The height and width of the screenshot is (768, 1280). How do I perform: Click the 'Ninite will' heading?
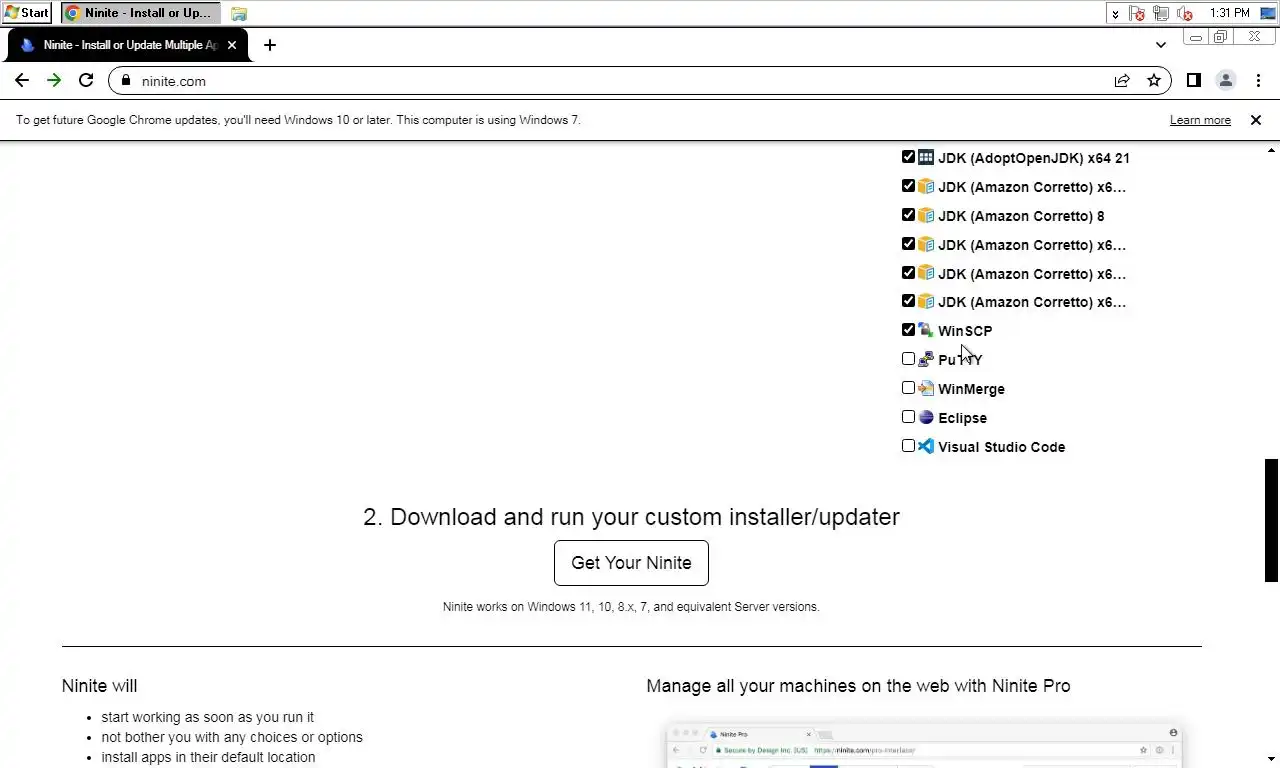(x=99, y=686)
